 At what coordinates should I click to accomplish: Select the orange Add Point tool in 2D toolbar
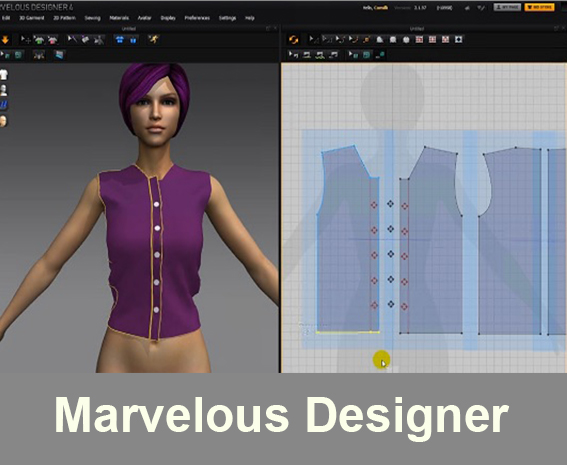point(366,39)
